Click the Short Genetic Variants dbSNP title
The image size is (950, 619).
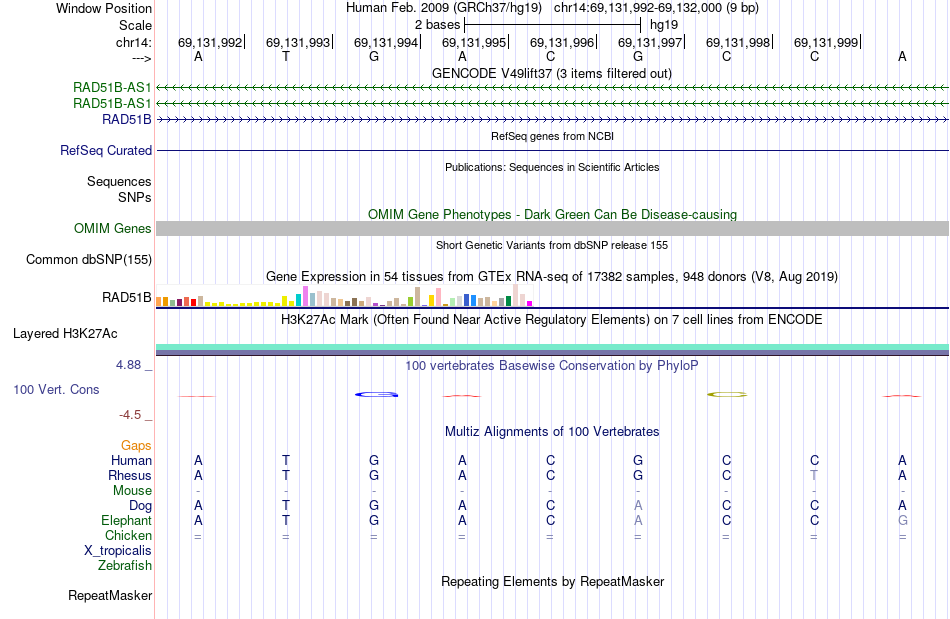pyautogui.click(x=551, y=245)
